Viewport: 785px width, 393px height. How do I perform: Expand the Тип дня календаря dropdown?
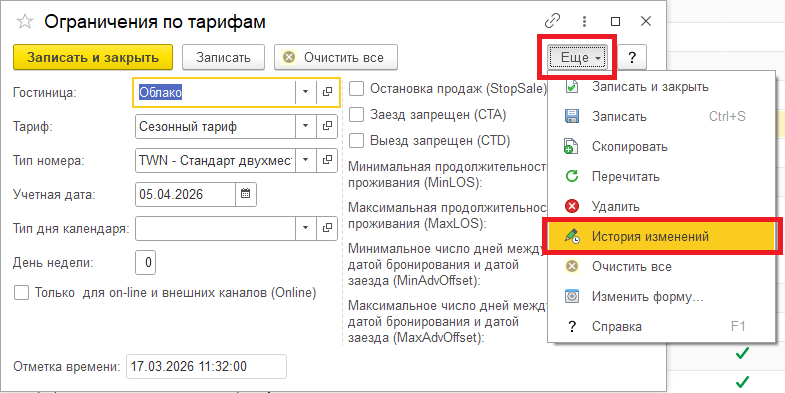pos(305,228)
